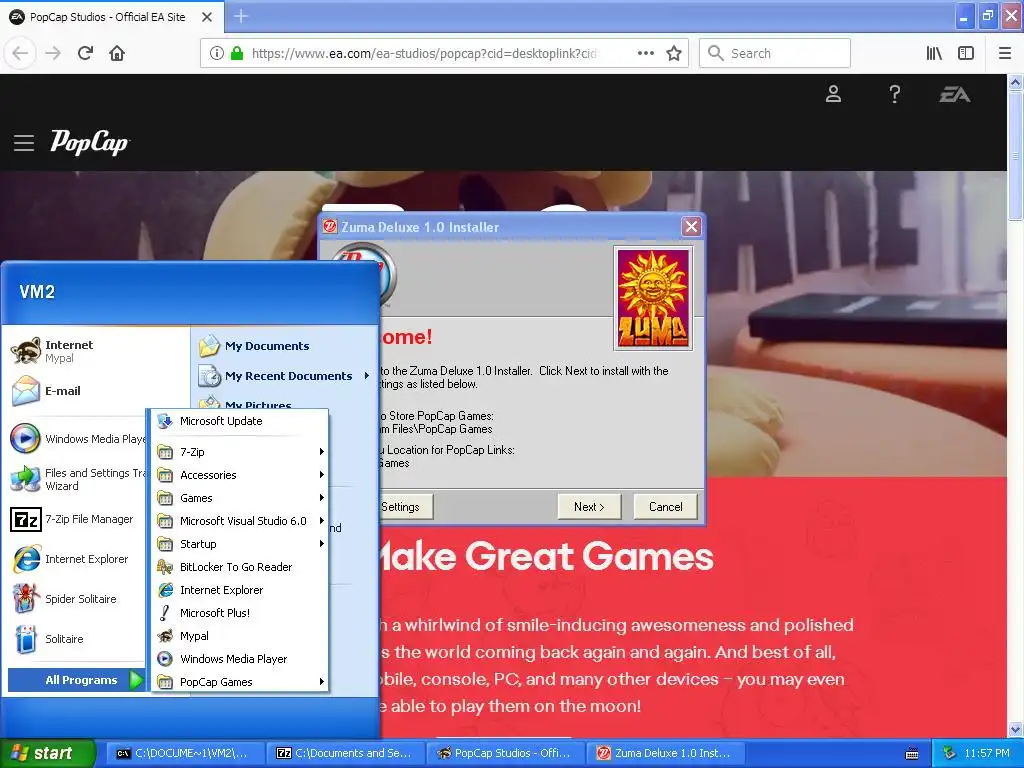1024x768 pixels.
Task: Open Files and Settings Transfer Wizard
Action: click(x=77, y=479)
